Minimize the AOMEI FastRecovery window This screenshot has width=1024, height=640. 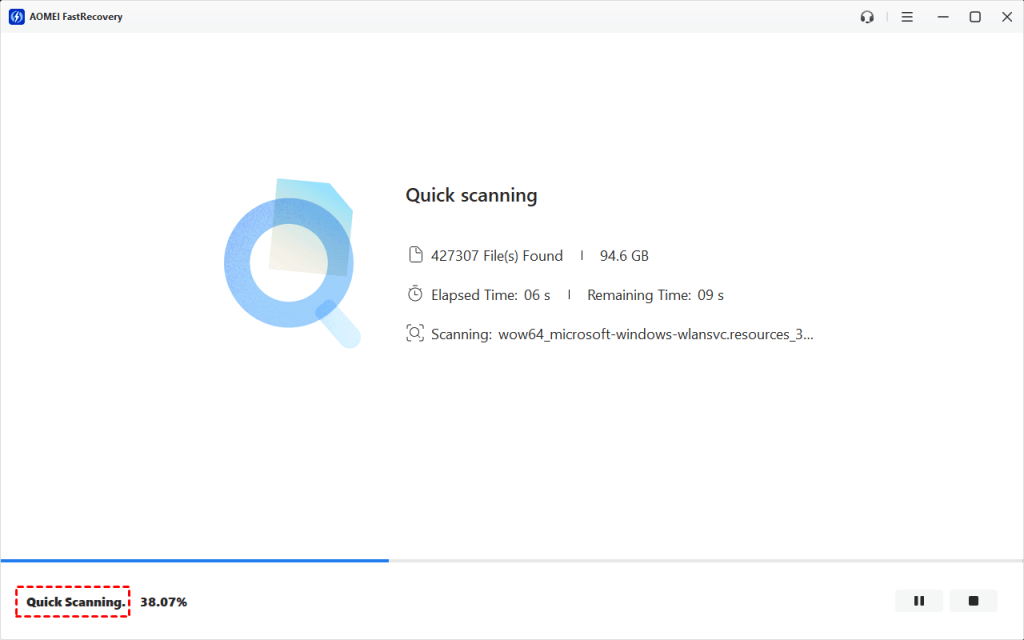pyautogui.click(x=942, y=17)
